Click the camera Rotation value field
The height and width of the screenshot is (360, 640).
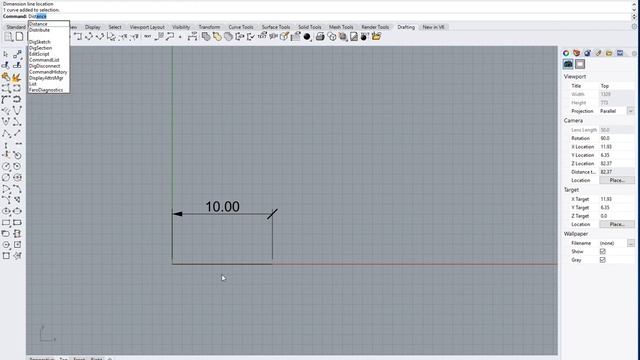pos(616,138)
